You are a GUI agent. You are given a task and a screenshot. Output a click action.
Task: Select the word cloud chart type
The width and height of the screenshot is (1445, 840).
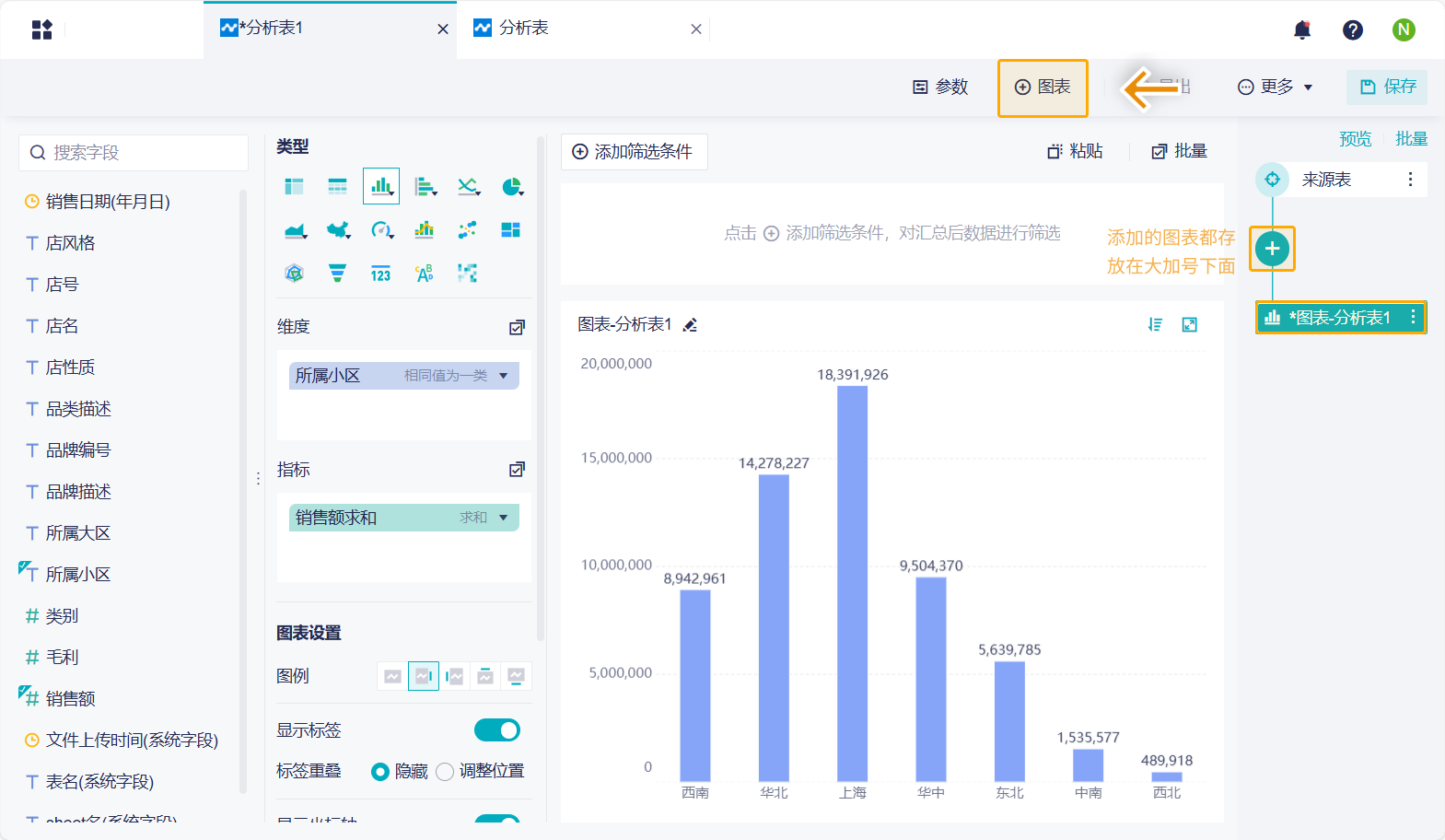425,274
